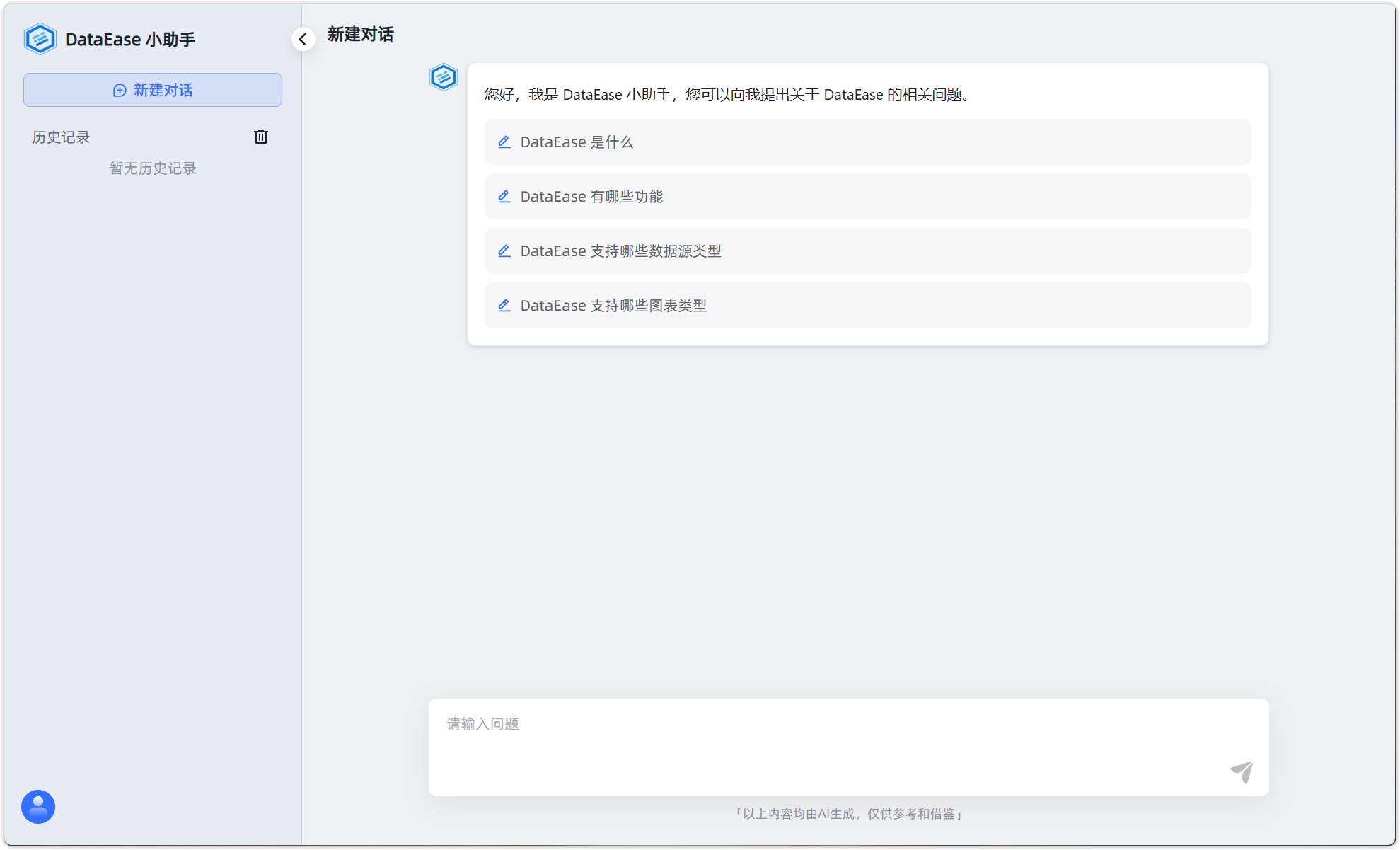Screen dimensions: 1400x850
Task: Click the pencil icon beside 'DataEase 是什么'
Action: [504, 142]
